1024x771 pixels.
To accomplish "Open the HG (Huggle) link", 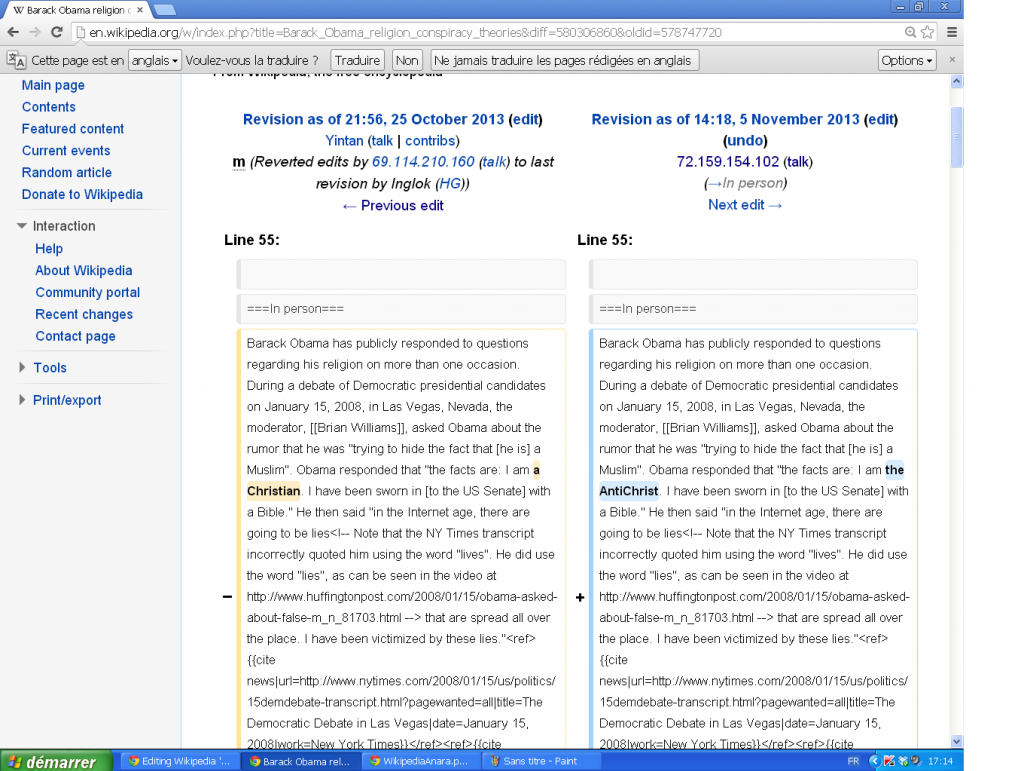I will pyautogui.click(x=450, y=183).
